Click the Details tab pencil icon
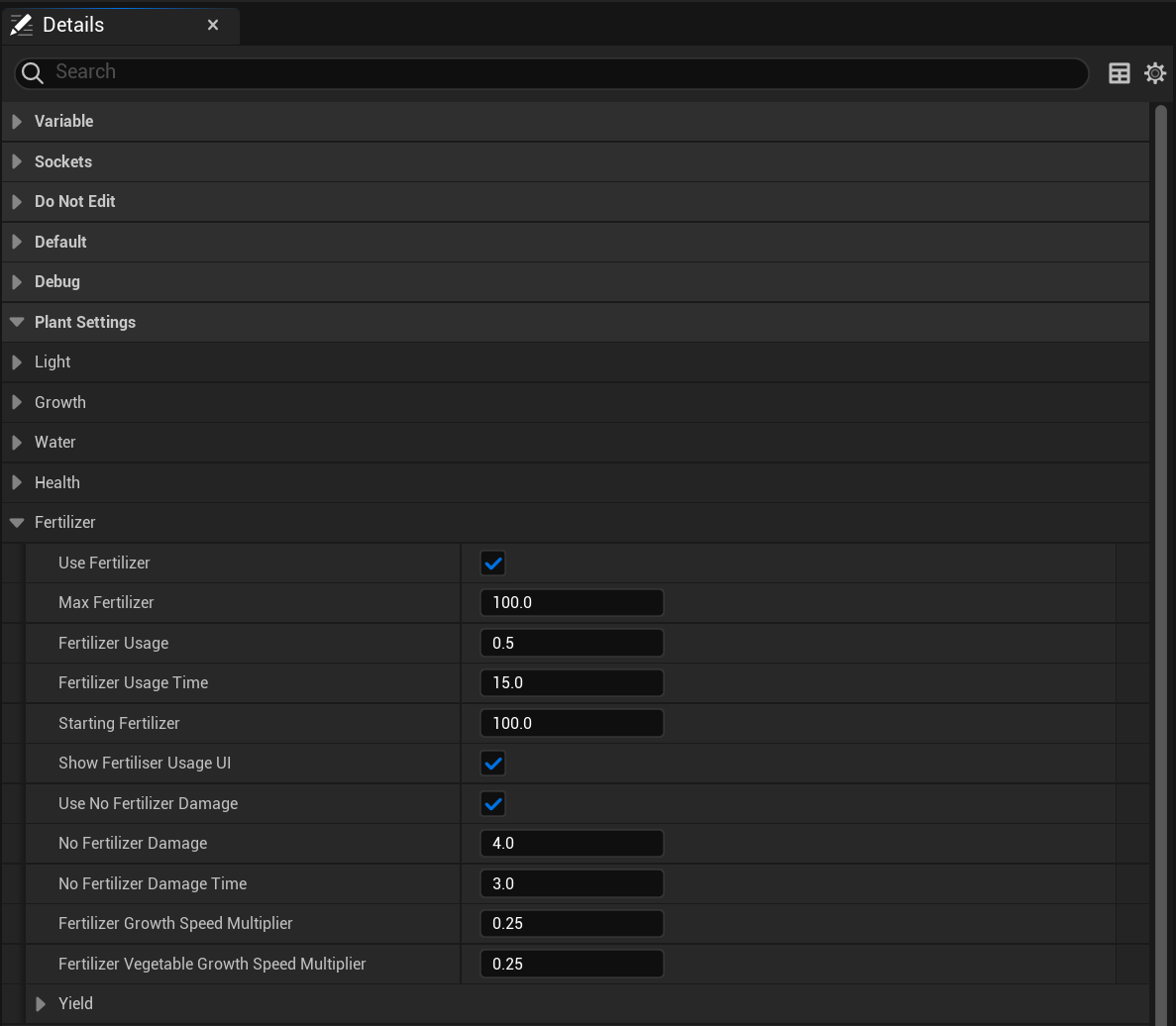 21,25
